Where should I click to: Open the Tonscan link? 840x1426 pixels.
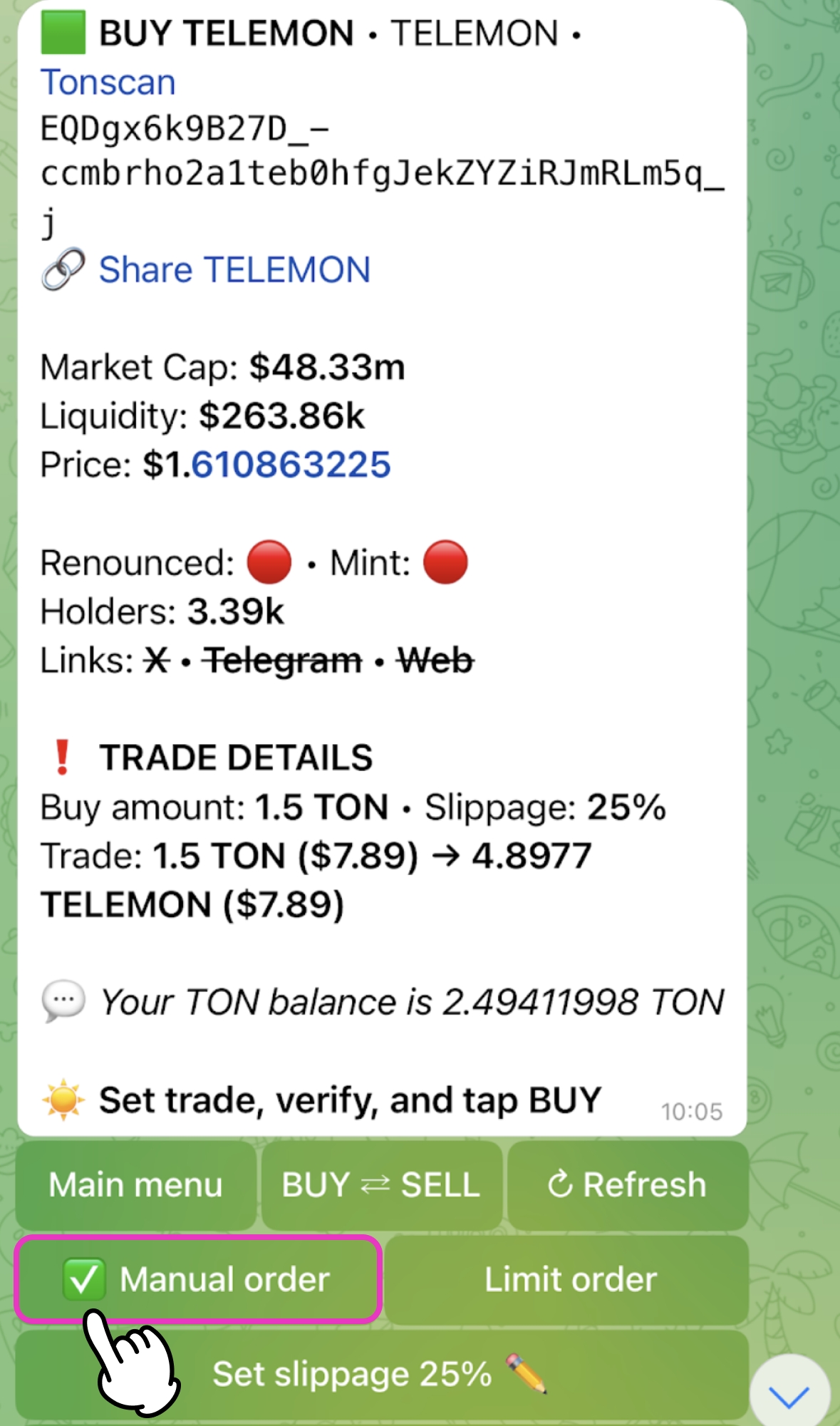click(108, 82)
